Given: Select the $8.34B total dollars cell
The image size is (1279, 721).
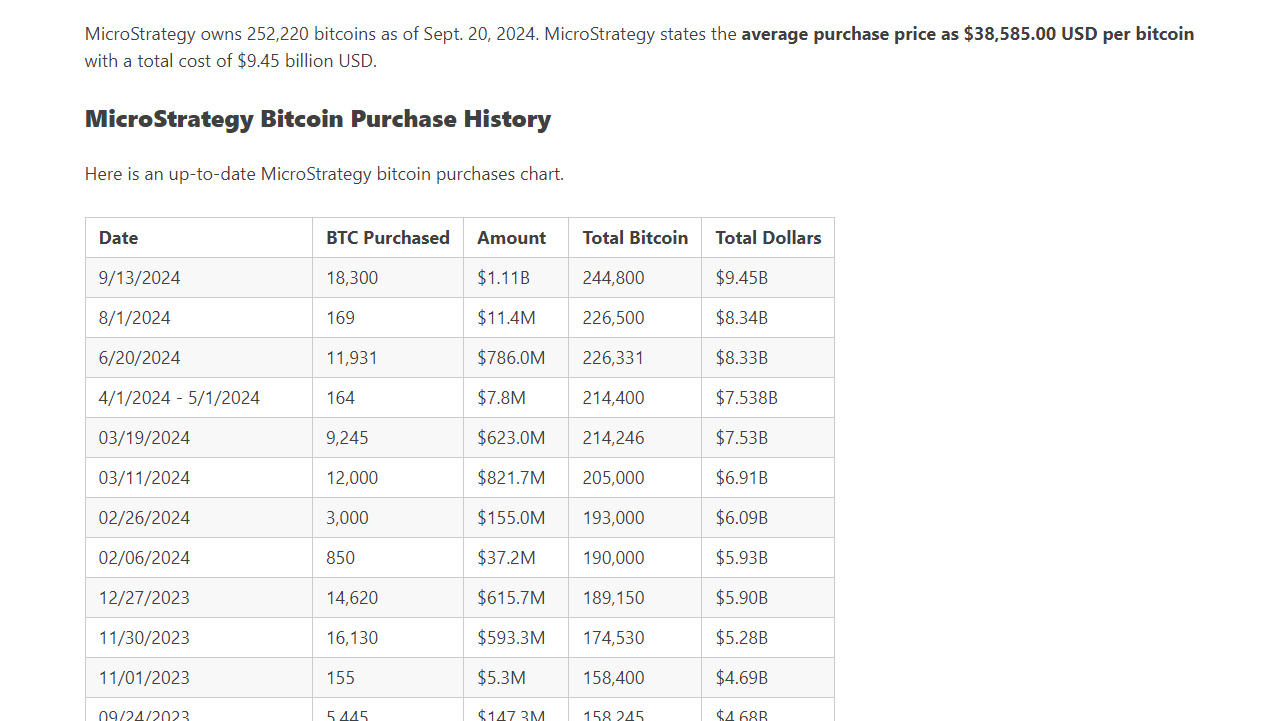Looking at the screenshot, I should [x=768, y=318].
